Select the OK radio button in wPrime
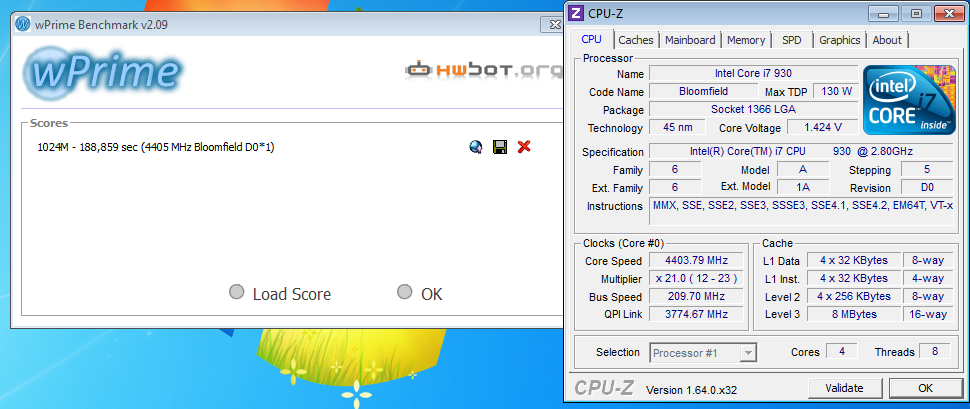 (x=405, y=292)
